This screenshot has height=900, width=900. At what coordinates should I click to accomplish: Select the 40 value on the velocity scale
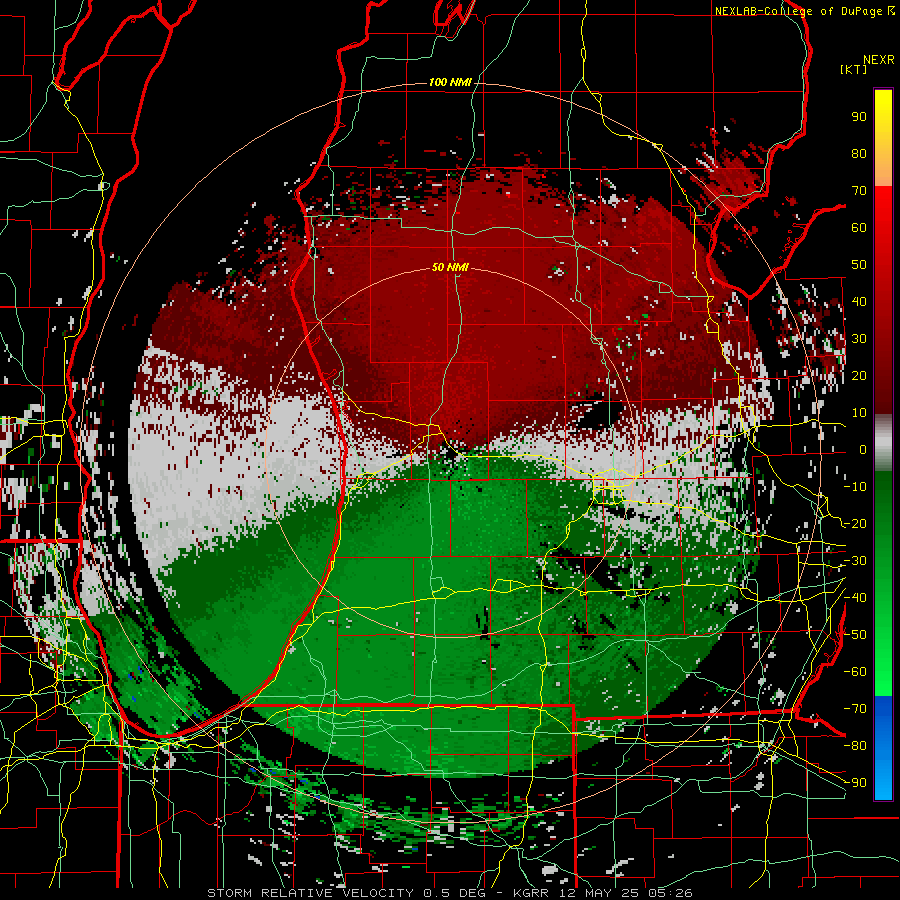click(859, 302)
